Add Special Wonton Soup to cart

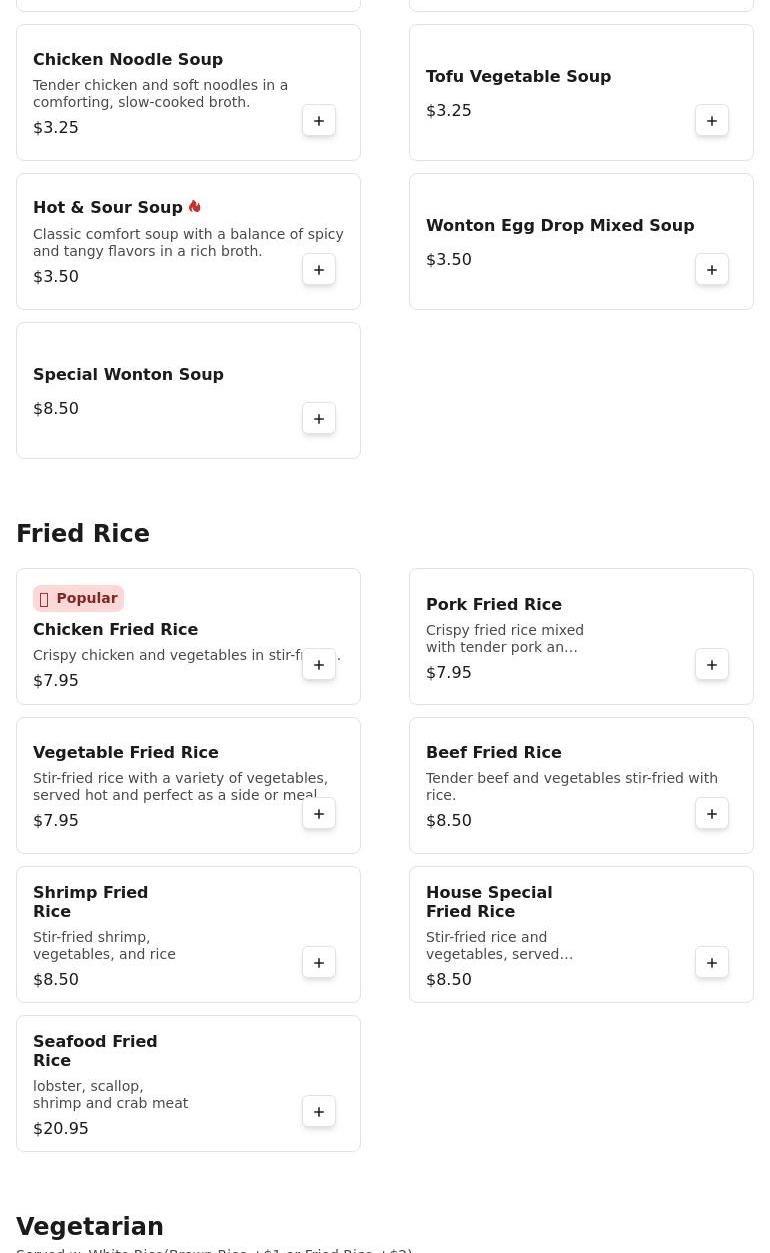pyautogui.click(x=319, y=419)
